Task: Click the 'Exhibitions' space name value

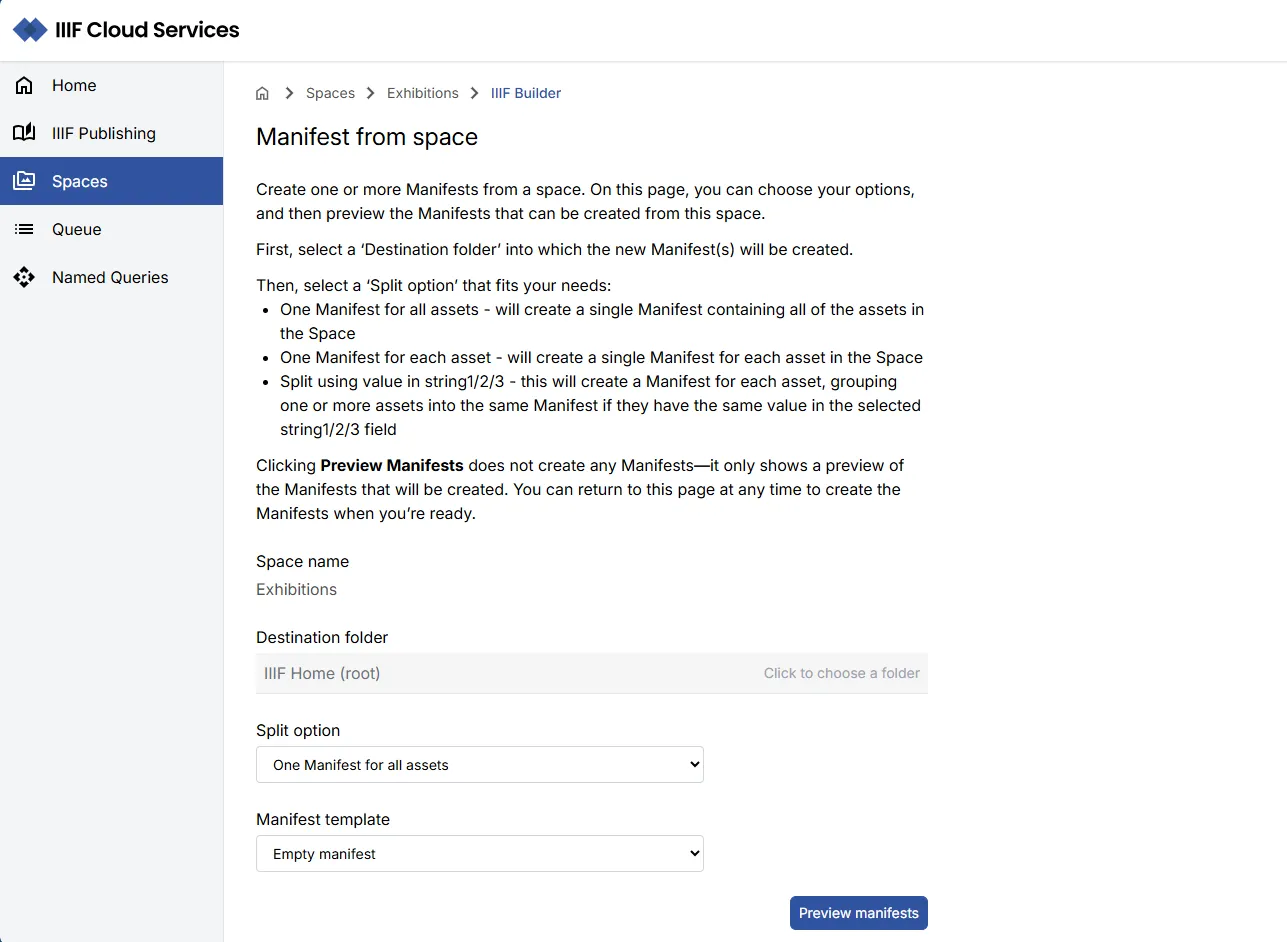Action: pos(296,589)
